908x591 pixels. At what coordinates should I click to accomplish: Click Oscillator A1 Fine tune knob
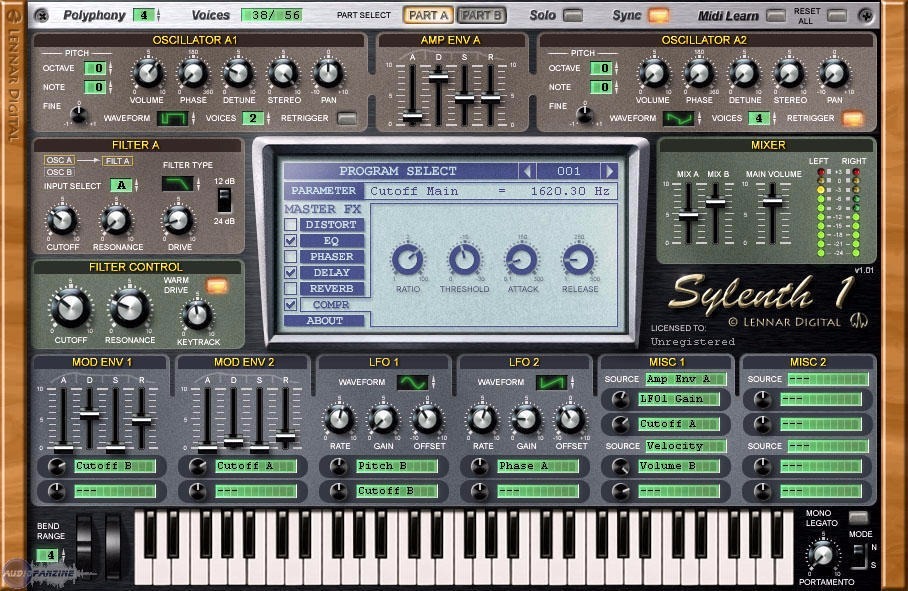tap(79, 113)
